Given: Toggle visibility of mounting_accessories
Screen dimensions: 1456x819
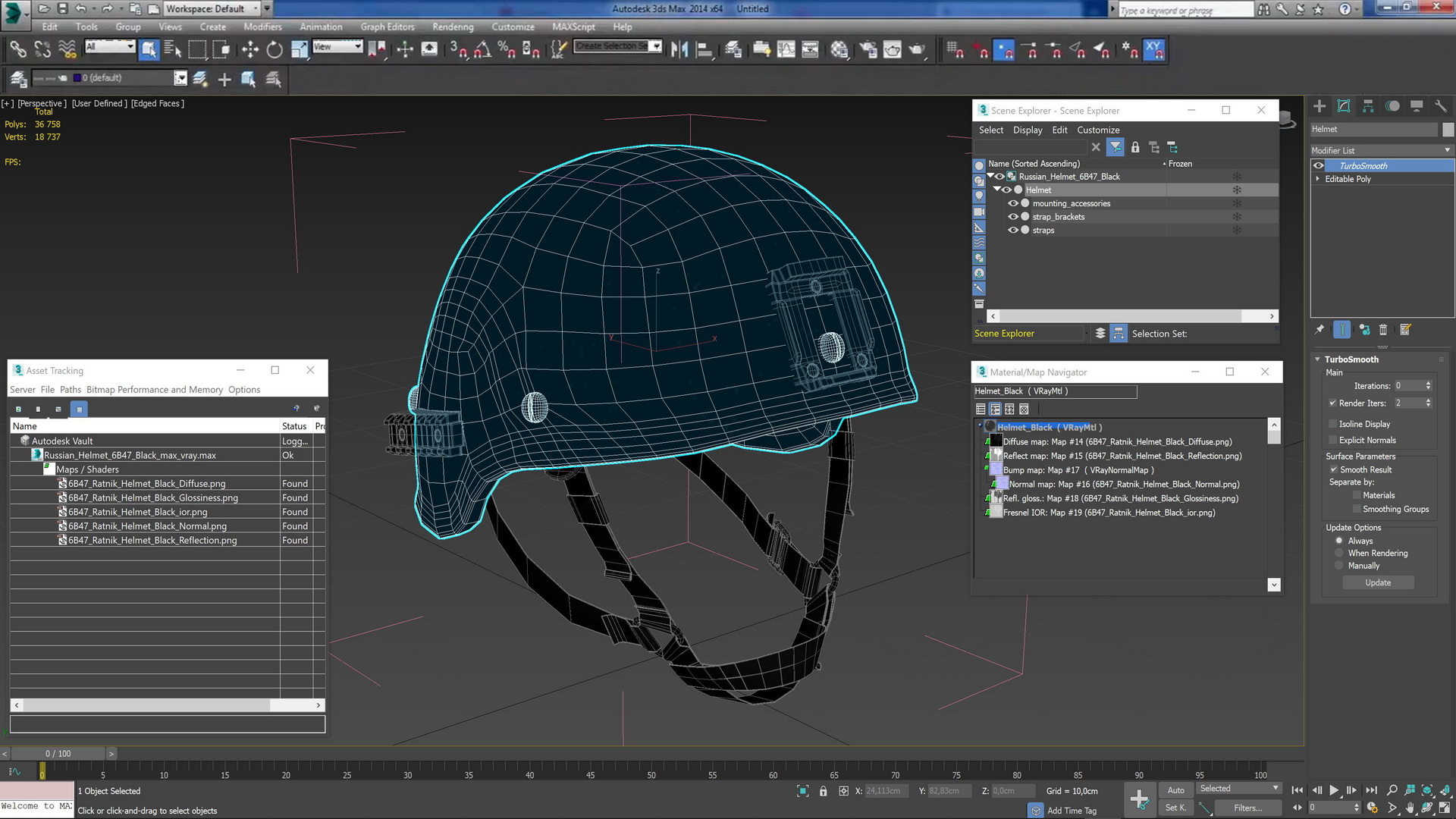Looking at the screenshot, I should click(1013, 203).
